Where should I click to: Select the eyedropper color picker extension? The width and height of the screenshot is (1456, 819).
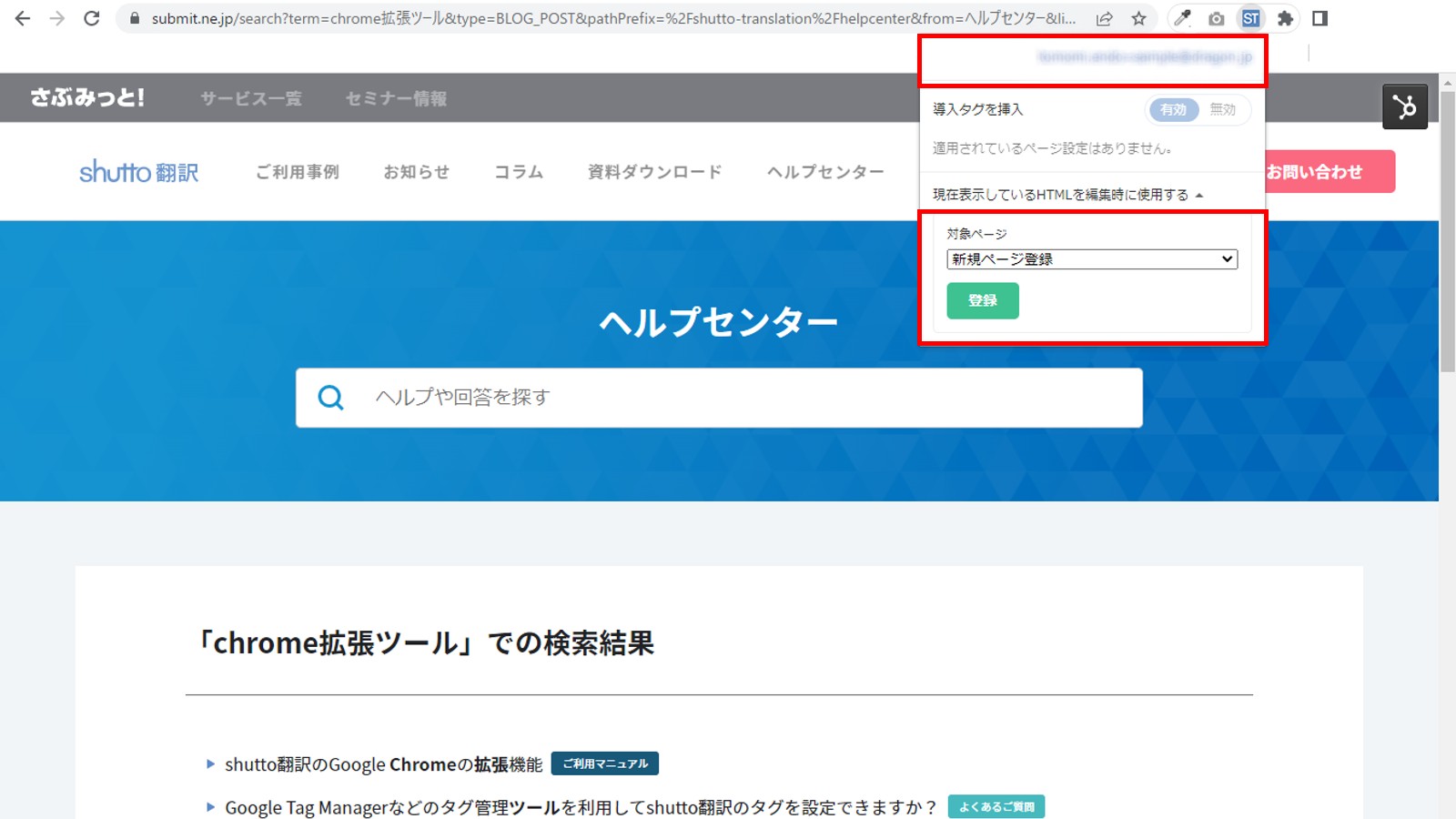tap(1181, 18)
